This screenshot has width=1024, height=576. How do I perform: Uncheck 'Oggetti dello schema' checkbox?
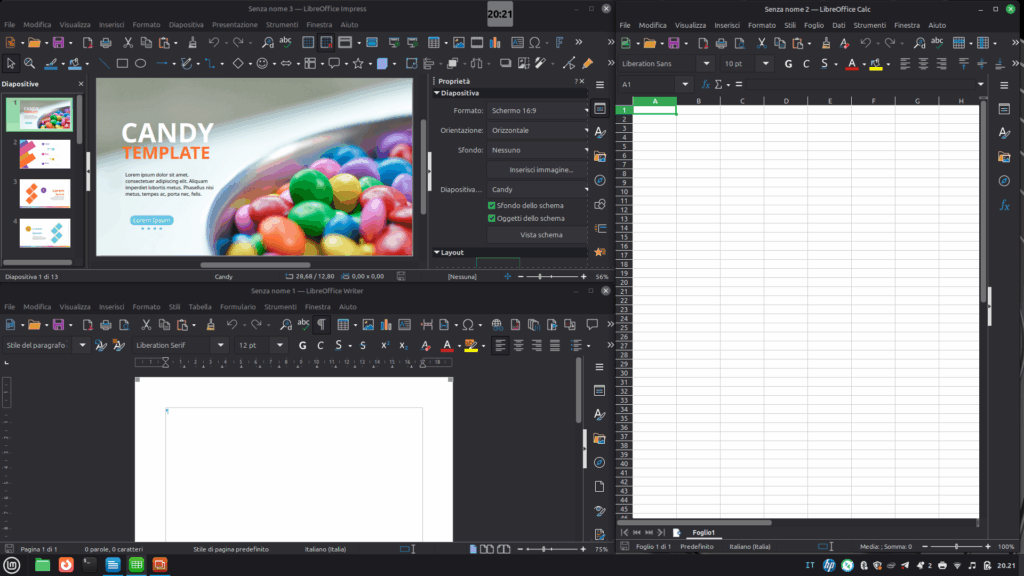pyautogui.click(x=492, y=218)
